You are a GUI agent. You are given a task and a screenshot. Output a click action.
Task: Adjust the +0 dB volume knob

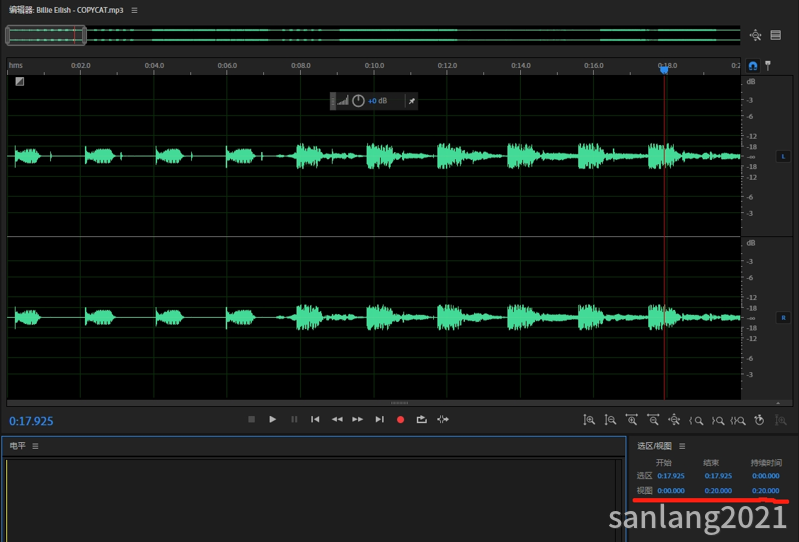358,101
